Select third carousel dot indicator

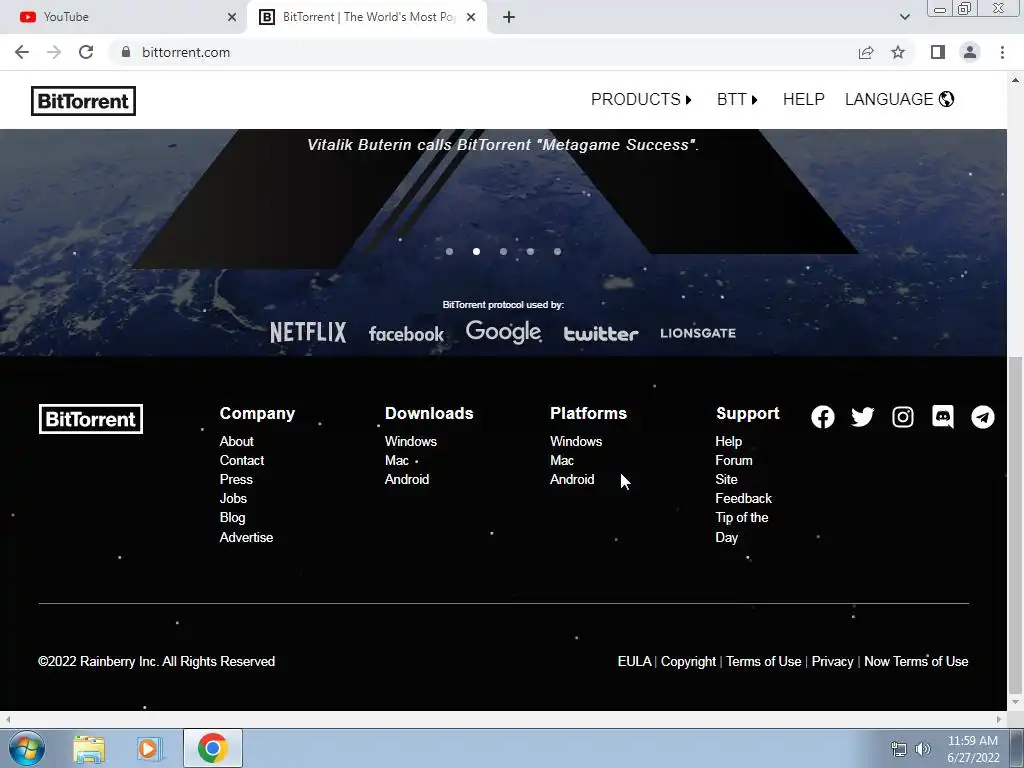[503, 251]
